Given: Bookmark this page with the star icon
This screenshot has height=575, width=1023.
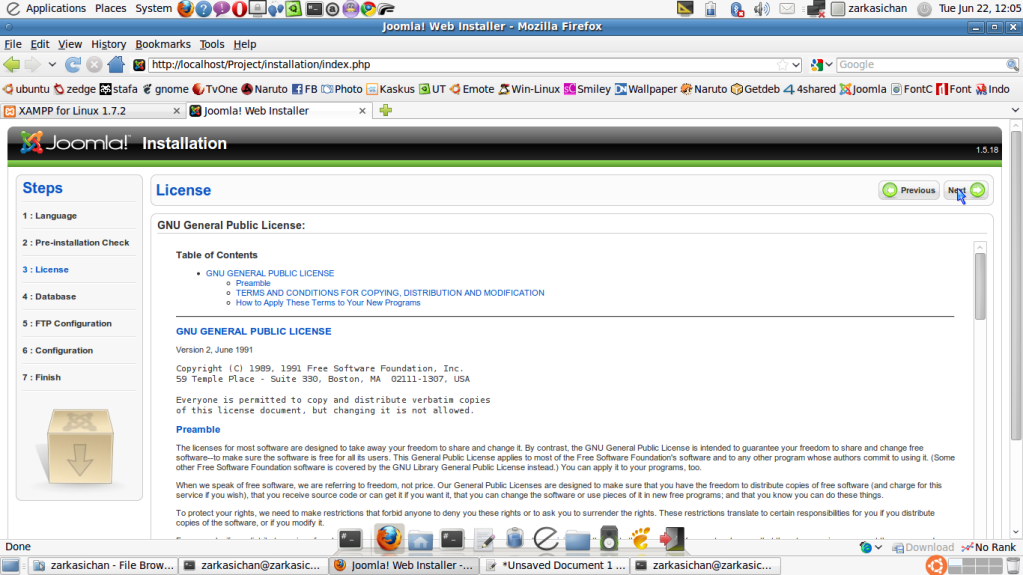Looking at the screenshot, I should point(782,65).
